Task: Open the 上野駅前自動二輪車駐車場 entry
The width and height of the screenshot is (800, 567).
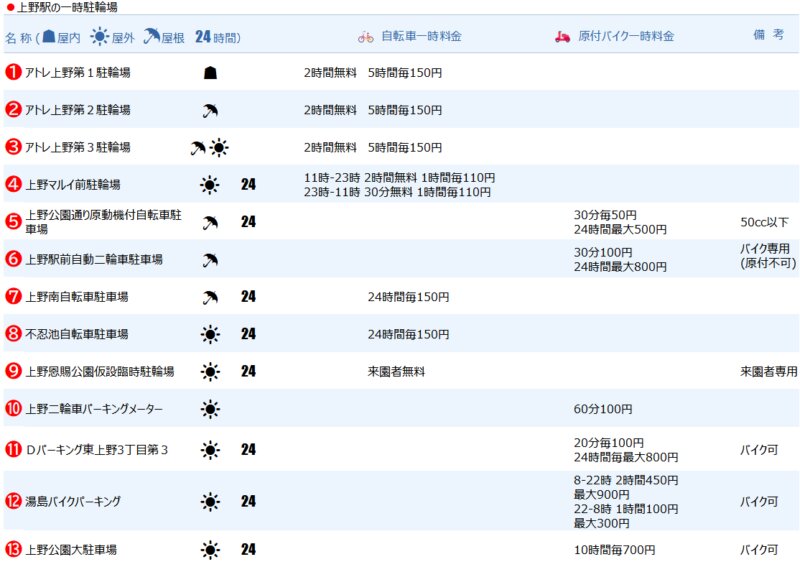Action: click(94, 259)
